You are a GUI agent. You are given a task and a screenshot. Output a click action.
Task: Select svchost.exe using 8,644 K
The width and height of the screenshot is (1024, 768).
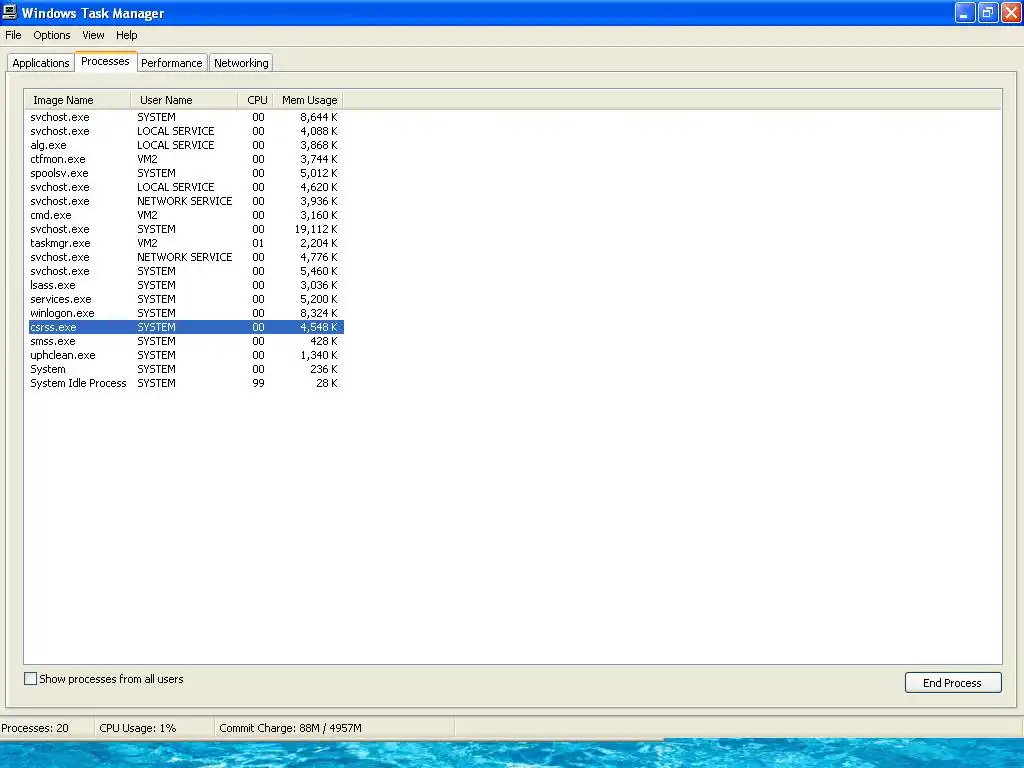(185, 117)
